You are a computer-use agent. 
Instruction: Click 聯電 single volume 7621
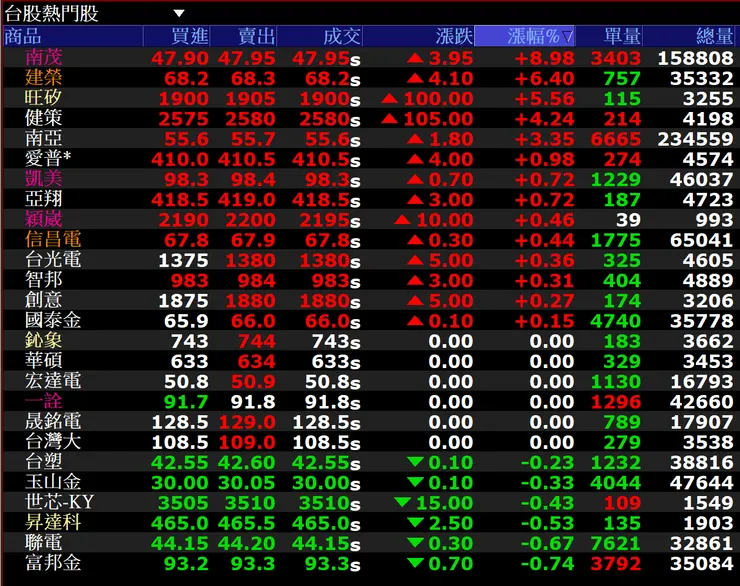coord(616,544)
